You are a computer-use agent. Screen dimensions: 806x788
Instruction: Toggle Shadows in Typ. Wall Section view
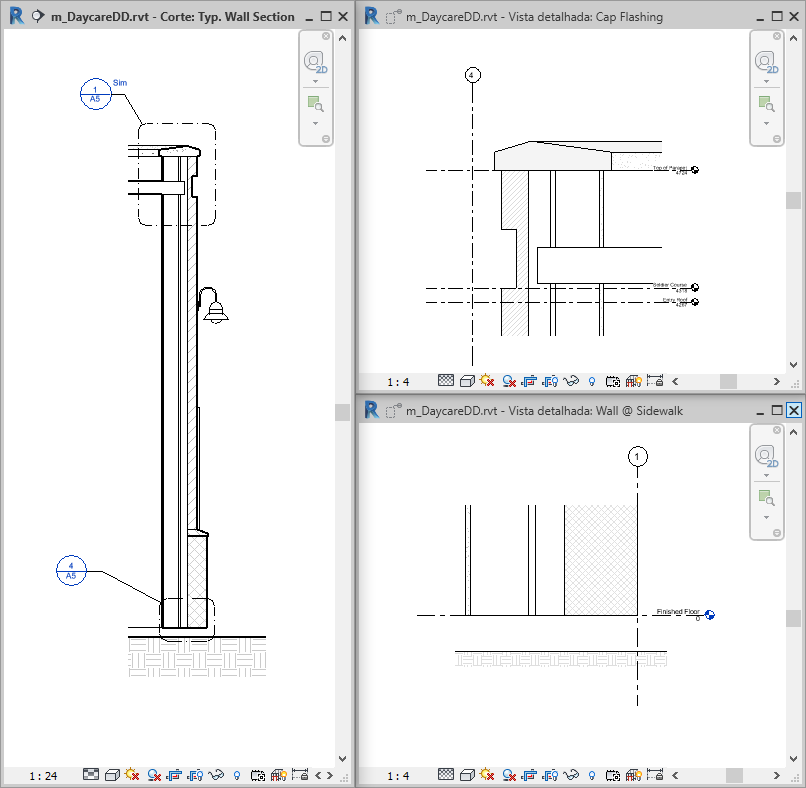coord(154,775)
